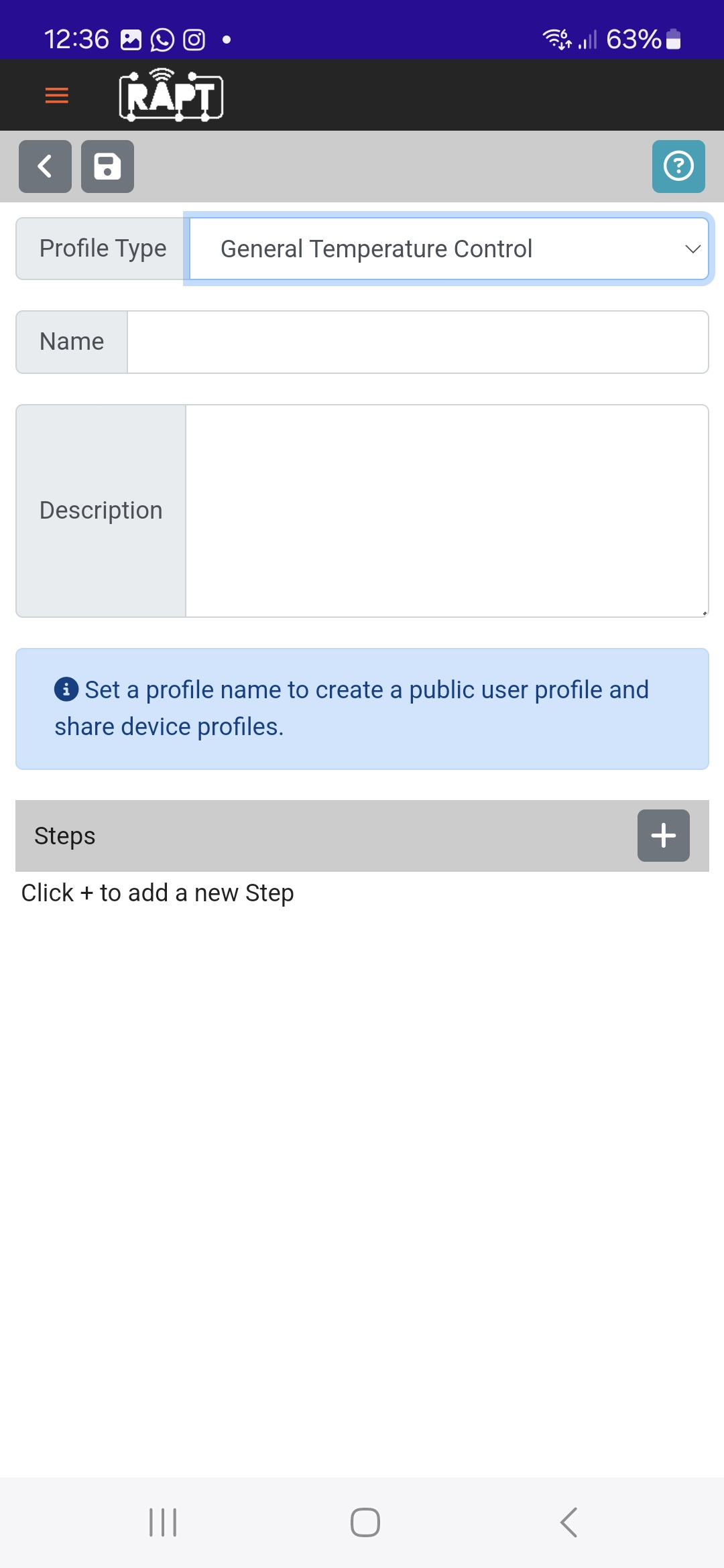The height and width of the screenshot is (1568, 724).
Task: Open help with the question mark button
Action: (x=678, y=166)
